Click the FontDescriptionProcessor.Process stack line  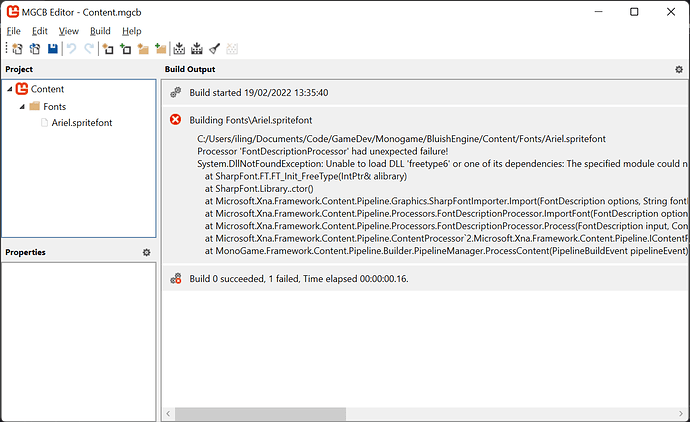446,226
